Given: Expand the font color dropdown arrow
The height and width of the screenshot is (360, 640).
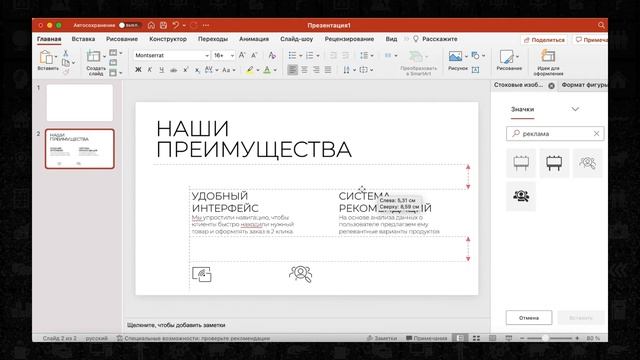Looking at the screenshot, I should pos(275,70).
